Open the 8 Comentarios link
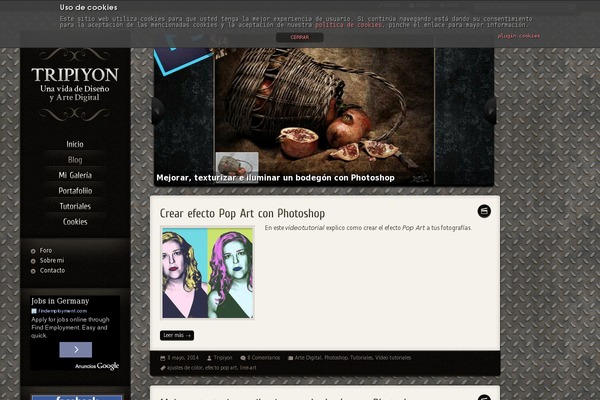Screen dimensions: 600x400 [264, 358]
